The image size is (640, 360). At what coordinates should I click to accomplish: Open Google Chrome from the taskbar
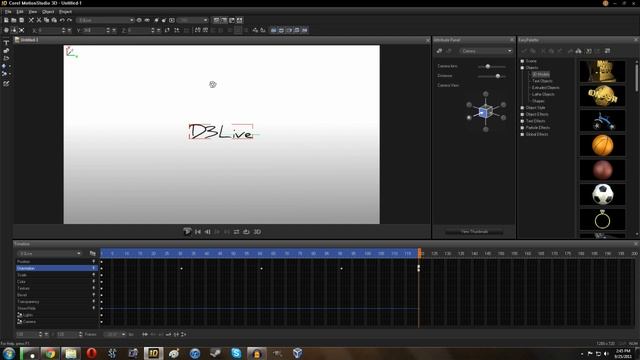[x=50, y=353]
